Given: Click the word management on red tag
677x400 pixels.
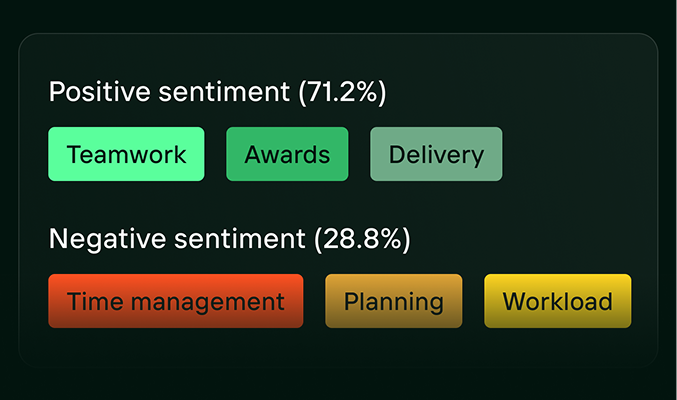Looking at the screenshot, I should coord(208,302).
